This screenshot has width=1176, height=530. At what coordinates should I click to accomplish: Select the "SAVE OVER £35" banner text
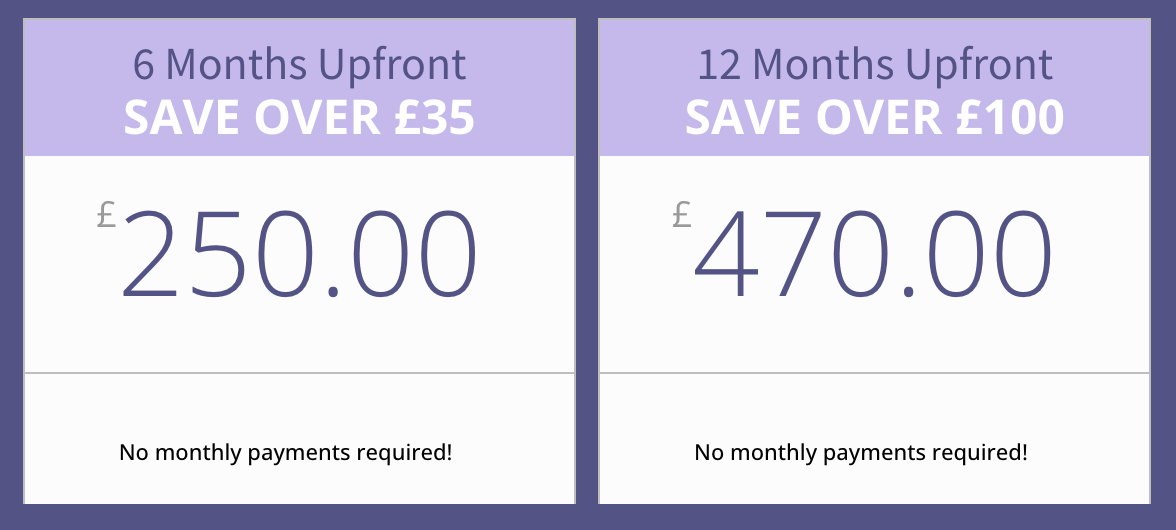pyautogui.click(x=299, y=118)
